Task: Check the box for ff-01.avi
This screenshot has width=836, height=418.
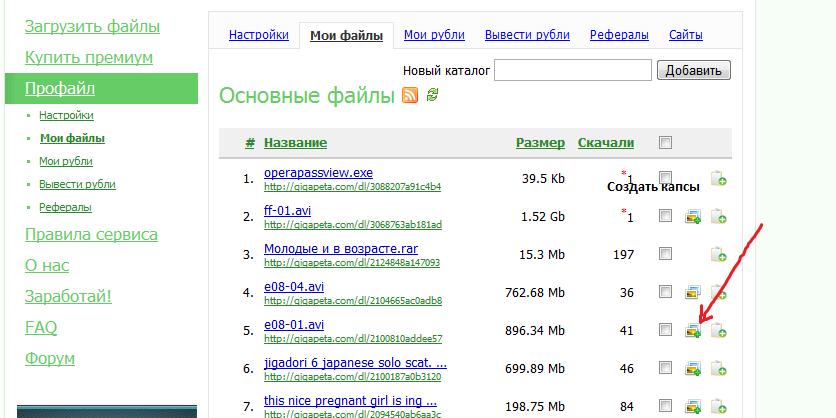Action: [x=665, y=215]
